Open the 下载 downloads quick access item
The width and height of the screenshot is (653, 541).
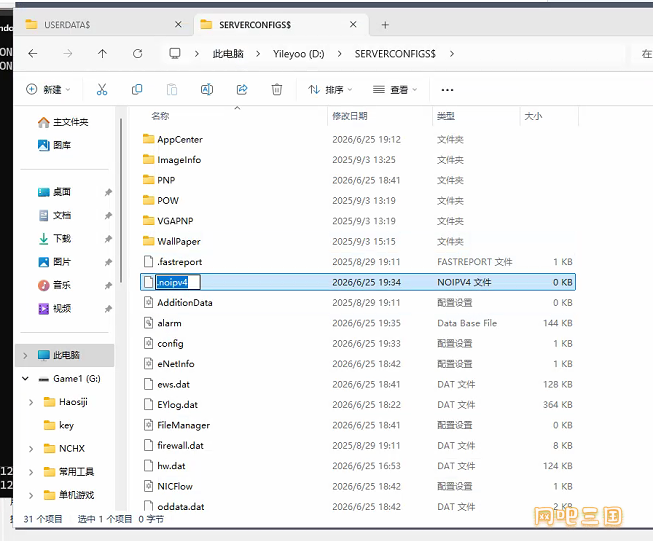(x=62, y=239)
